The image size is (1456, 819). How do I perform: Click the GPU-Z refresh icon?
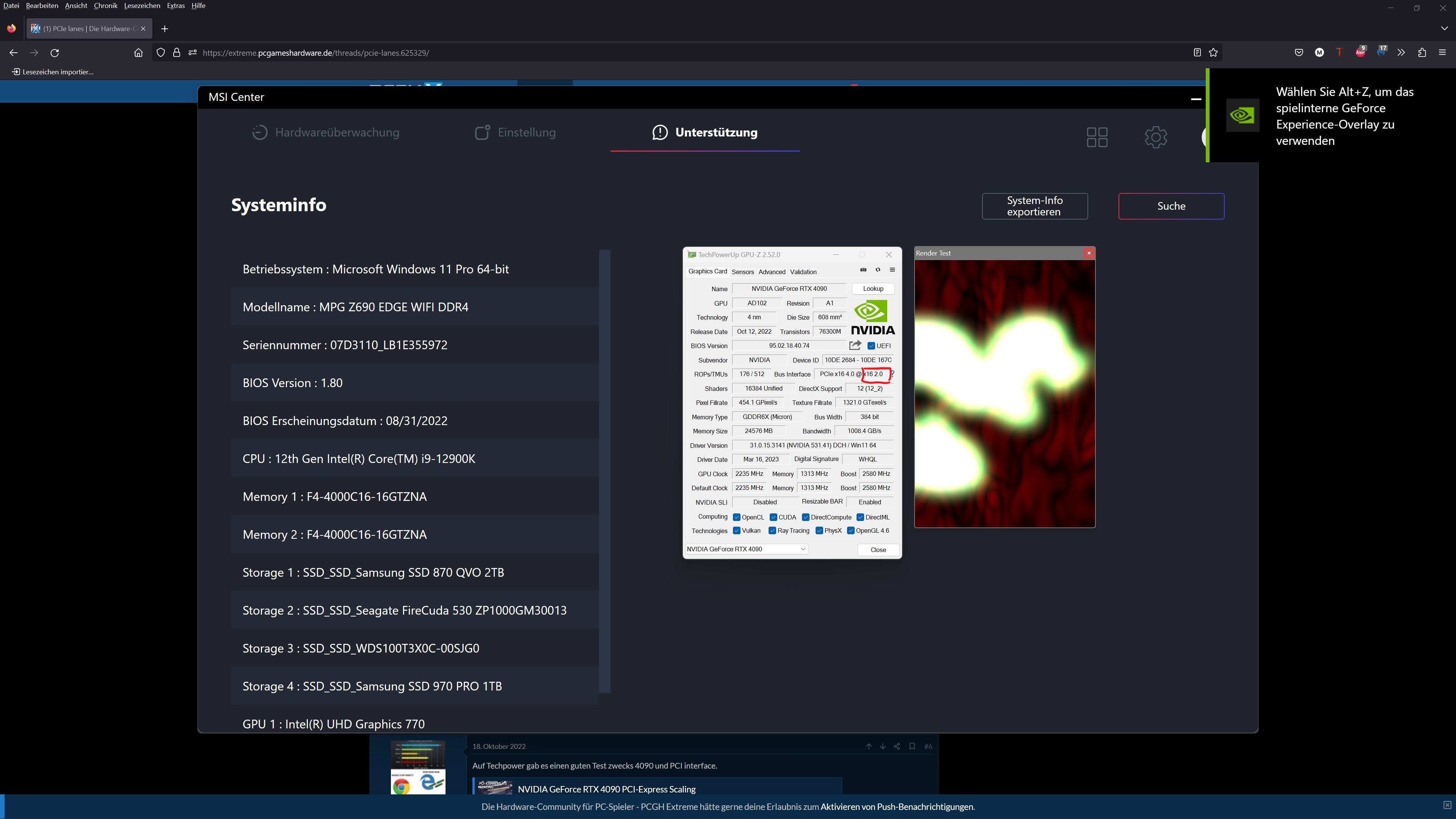coord(878,270)
